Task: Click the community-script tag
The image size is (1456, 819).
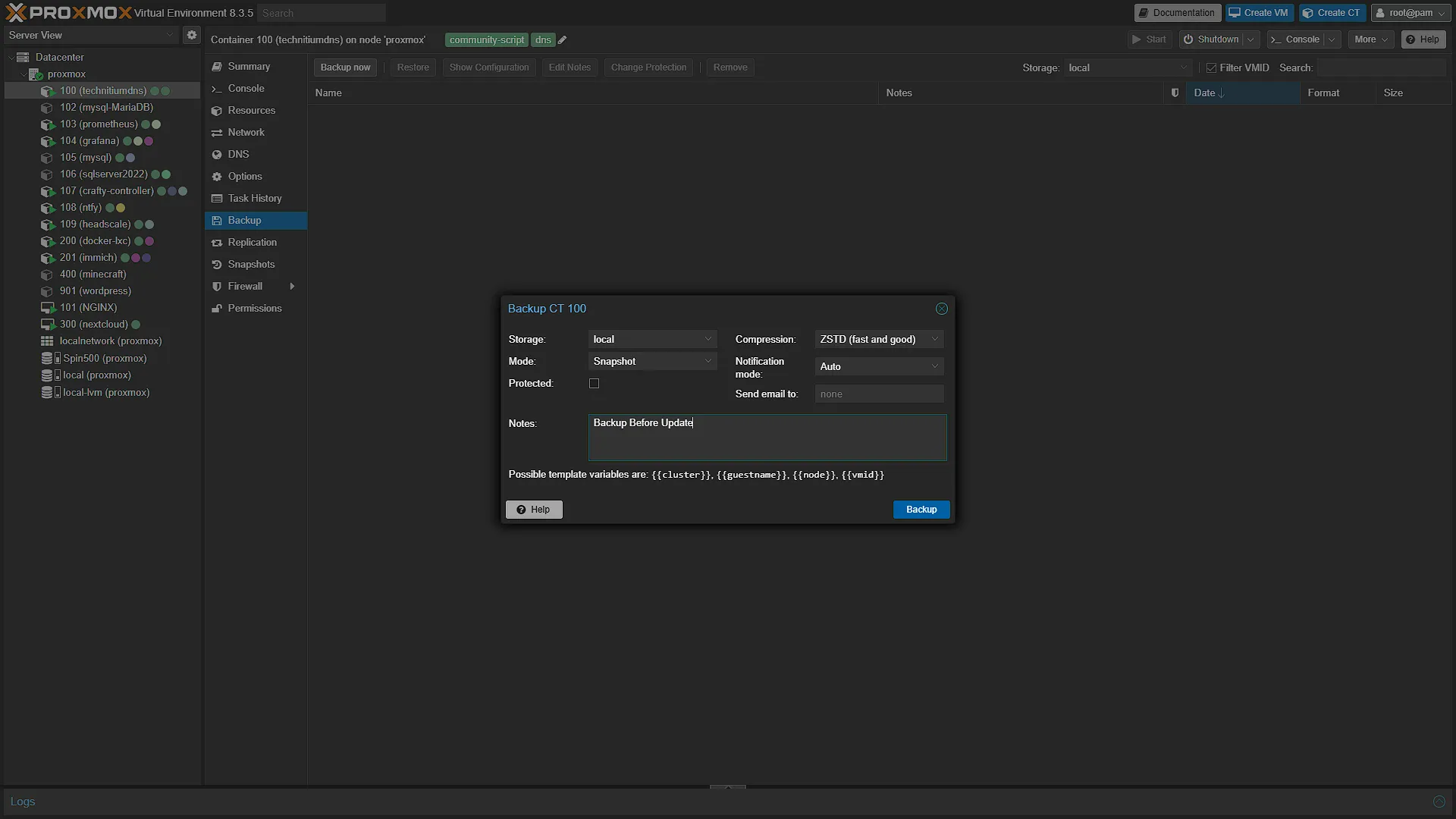Action: (487, 40)
